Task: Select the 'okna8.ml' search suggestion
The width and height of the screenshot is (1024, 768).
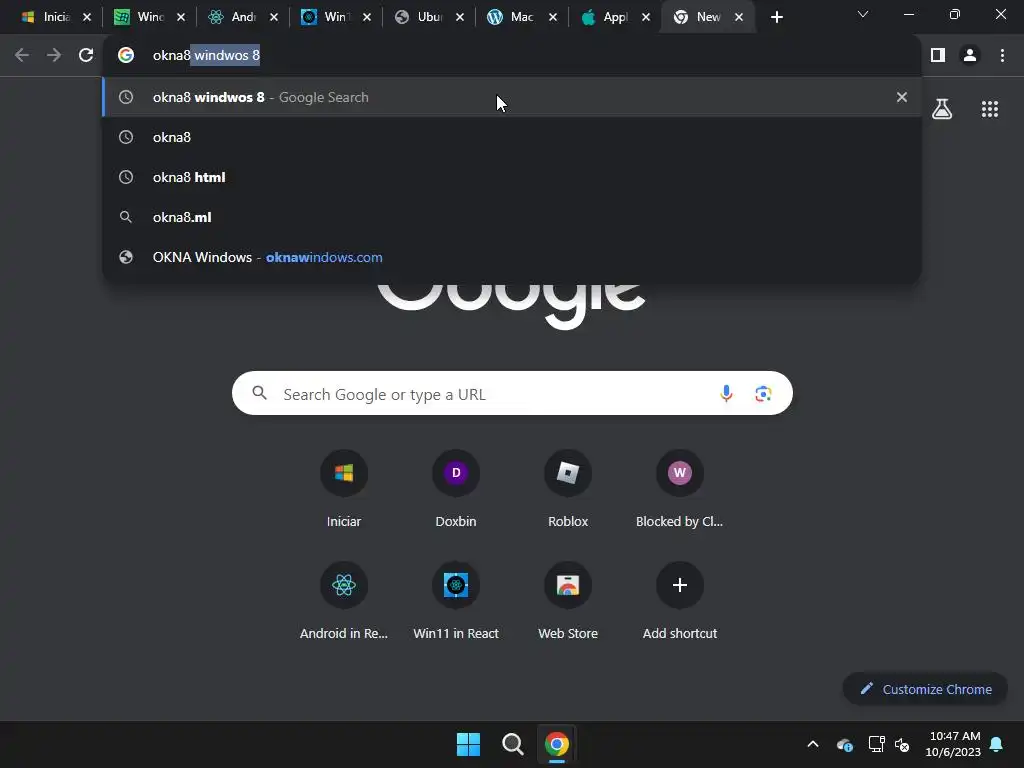Action: [512, 217]
